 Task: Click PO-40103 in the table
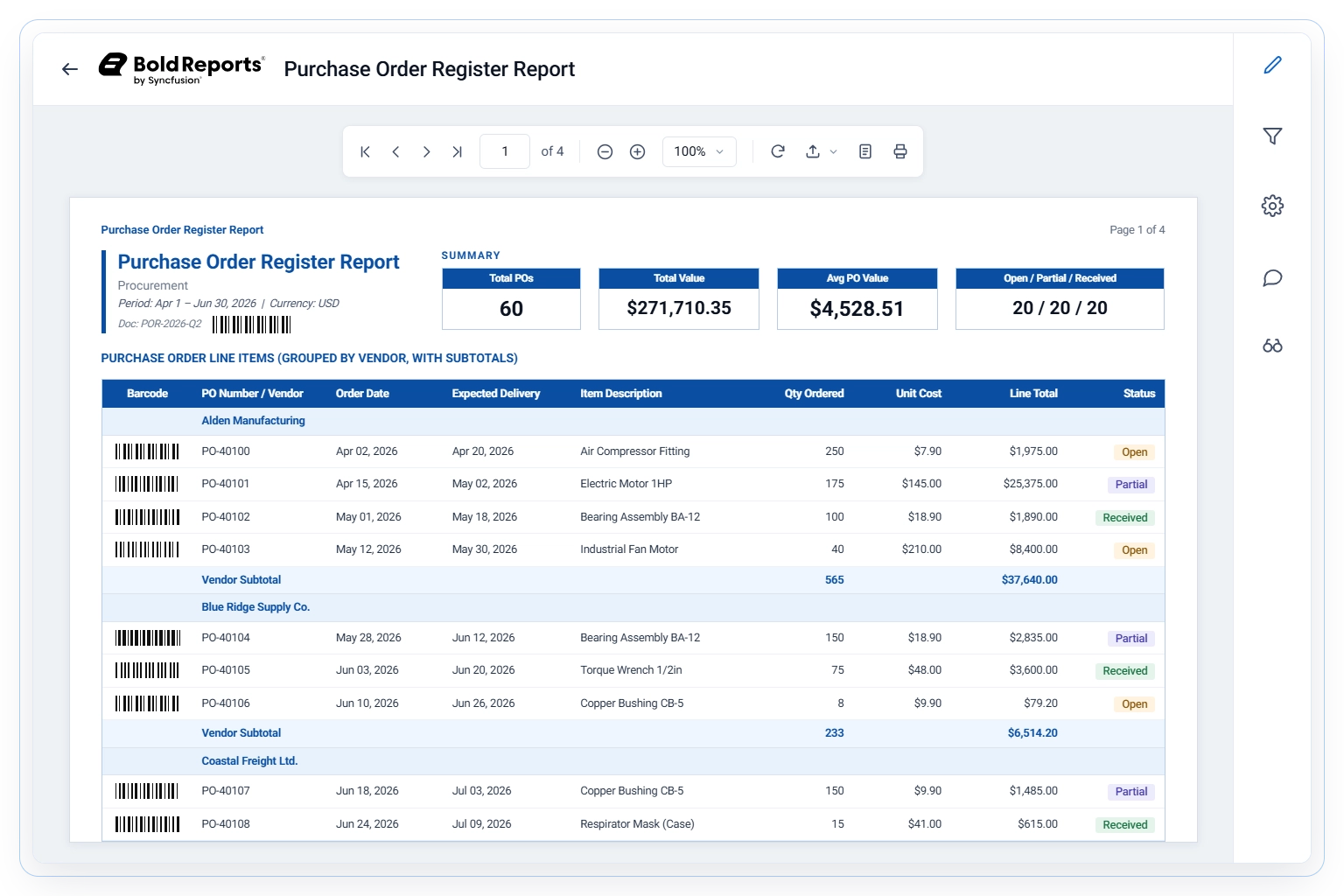tap(226, 549)
